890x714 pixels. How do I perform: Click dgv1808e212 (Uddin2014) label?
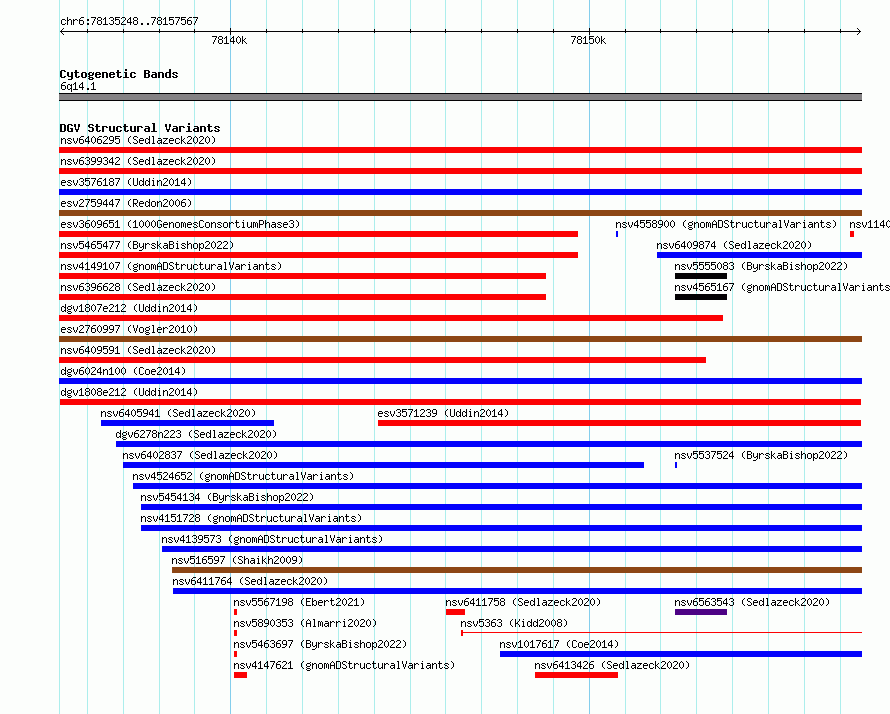pos(129,392)
